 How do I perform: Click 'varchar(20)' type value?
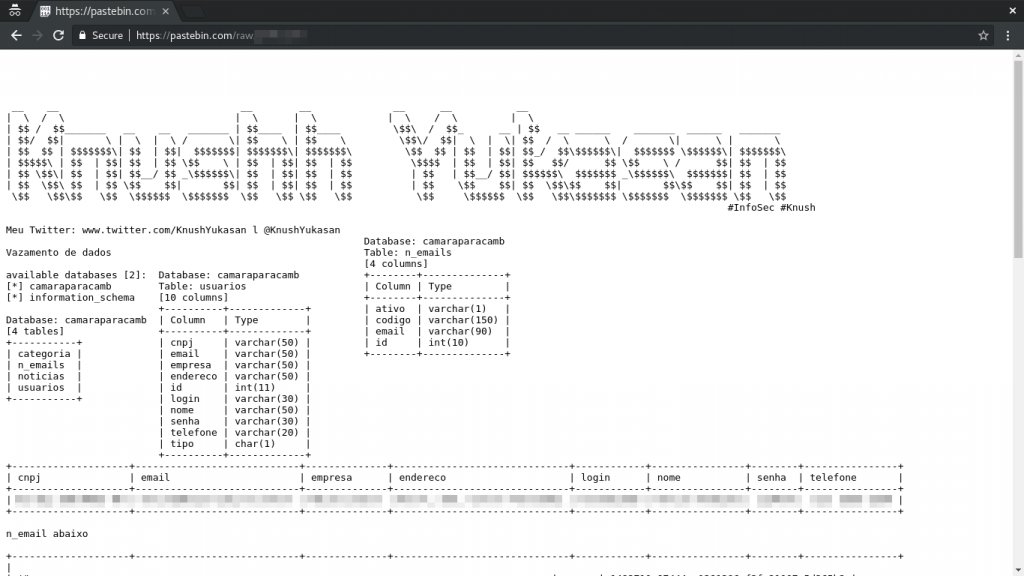266,432
